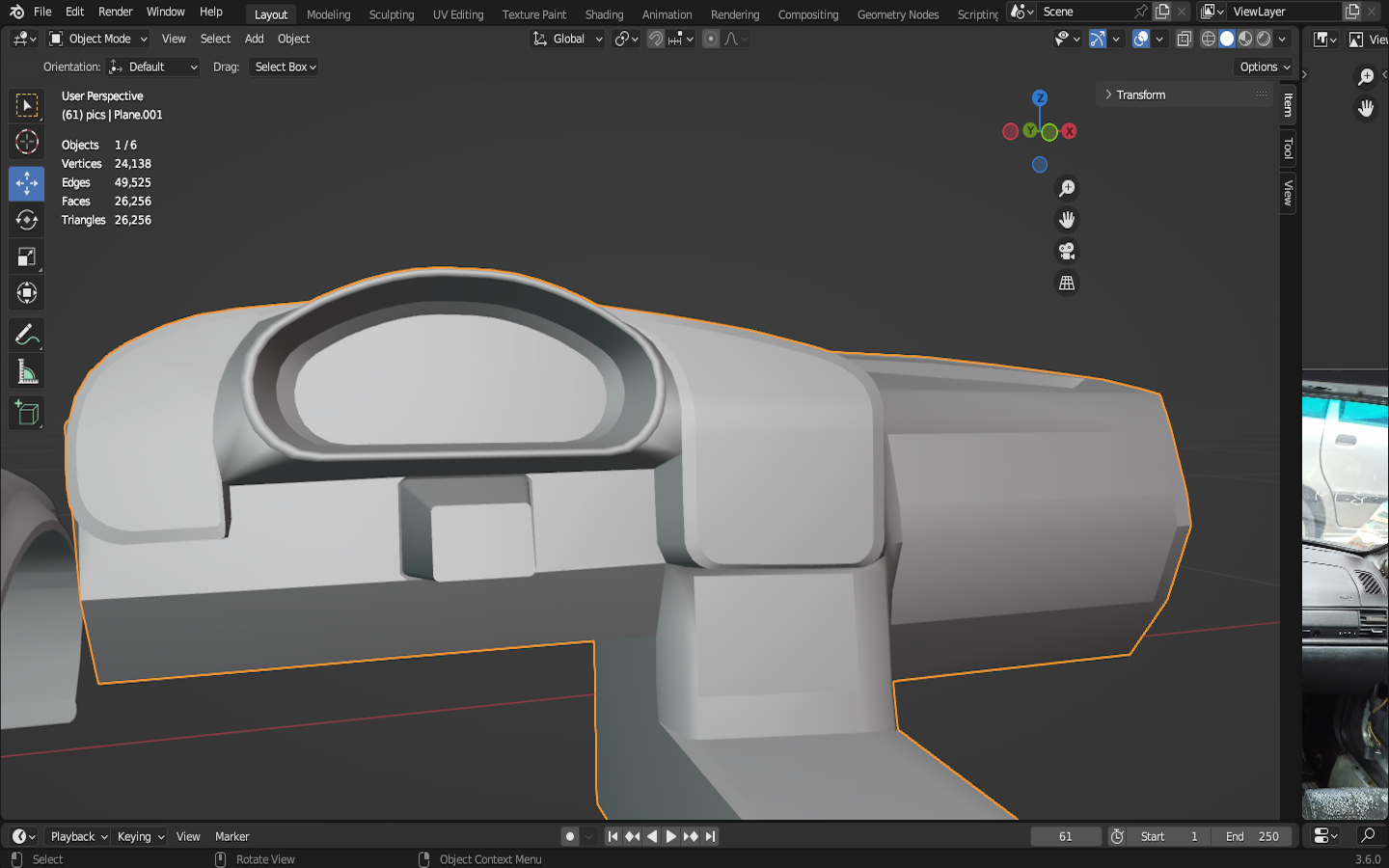Click the Start frame field
Screen dimensions: 1389x868
pyautogui.click(x=1169, y=836)
